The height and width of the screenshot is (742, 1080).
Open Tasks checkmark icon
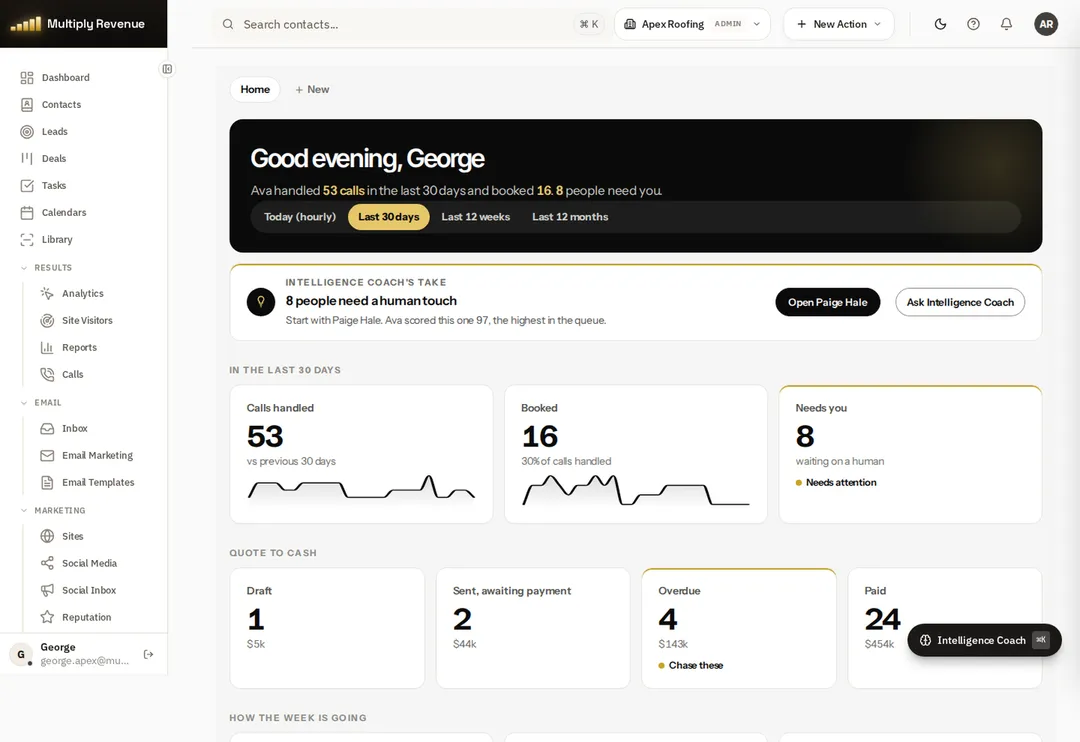coord(27,185)
